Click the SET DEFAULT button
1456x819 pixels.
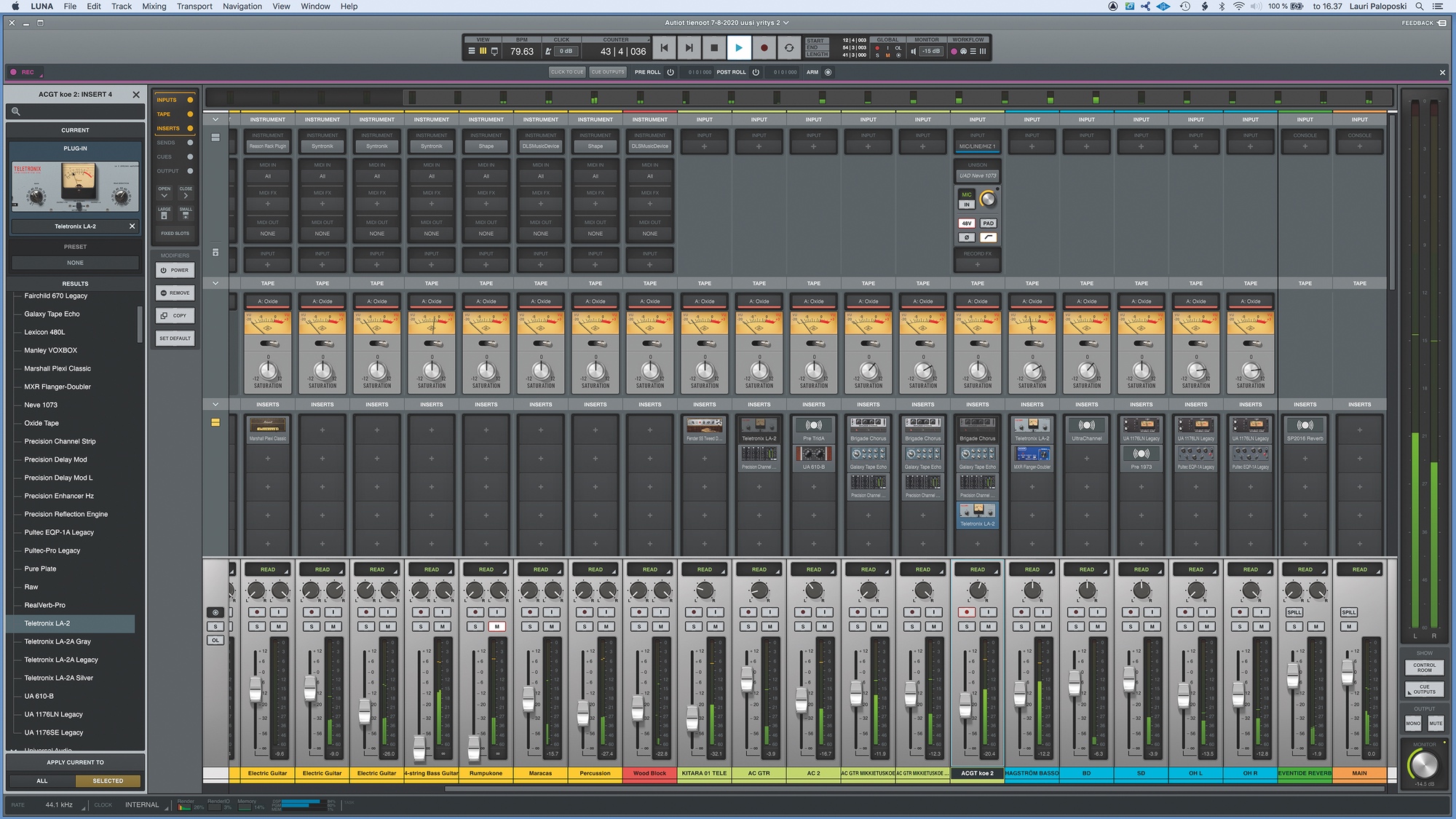pyautogui.click(x=175, y=339)
